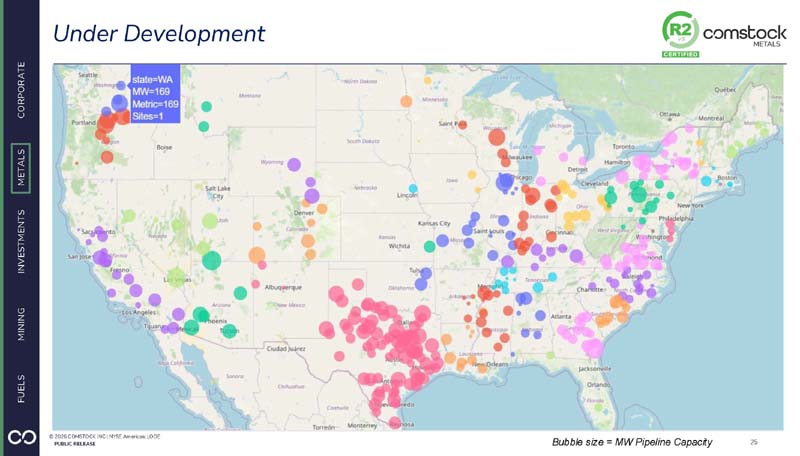Select the METALS sidebar tab
The width and height of the screenshot is (800, 456).
click(x=21, y=168)
